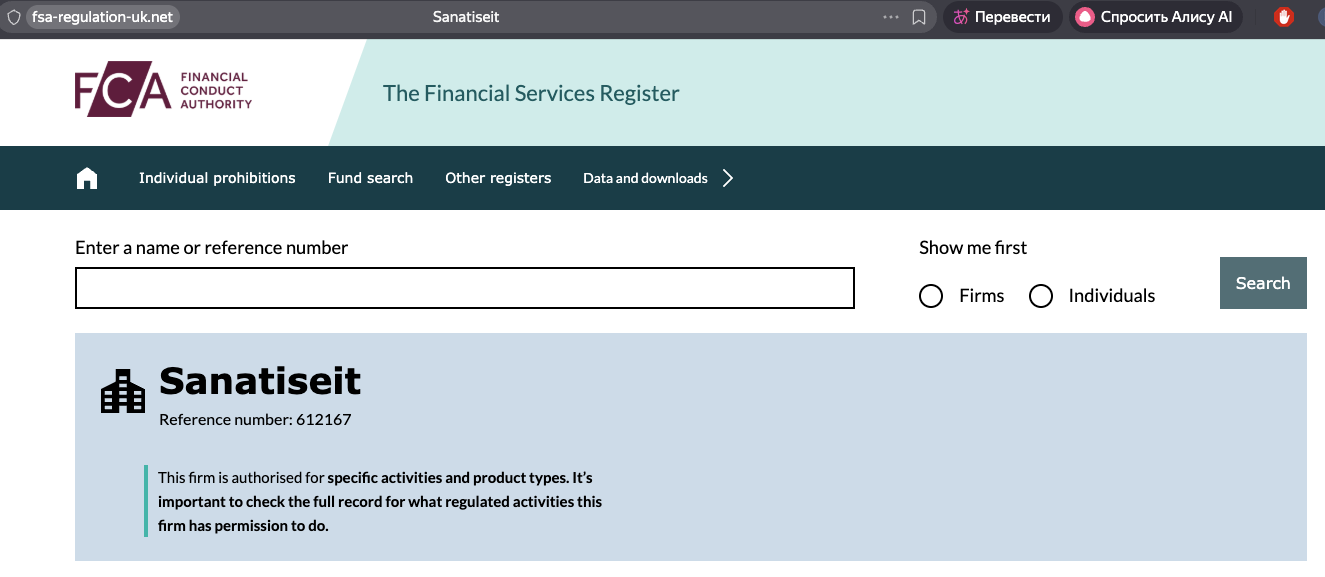Click the red hand ad-blocker icon
The width and height of the screenshot is (1325, 577).
(x=1284, y=17)
